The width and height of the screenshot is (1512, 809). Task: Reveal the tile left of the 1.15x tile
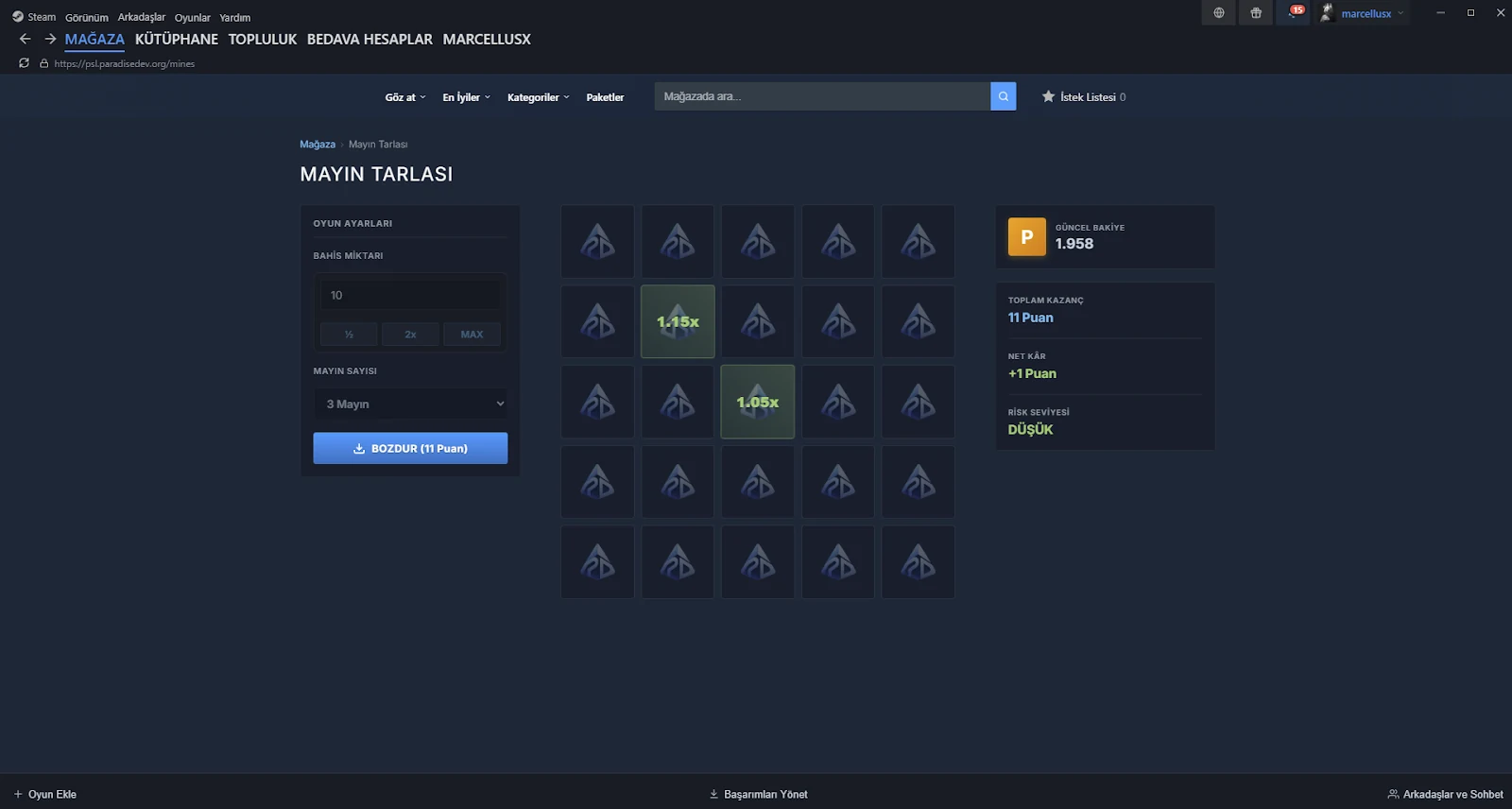click(x=597, y=321)
